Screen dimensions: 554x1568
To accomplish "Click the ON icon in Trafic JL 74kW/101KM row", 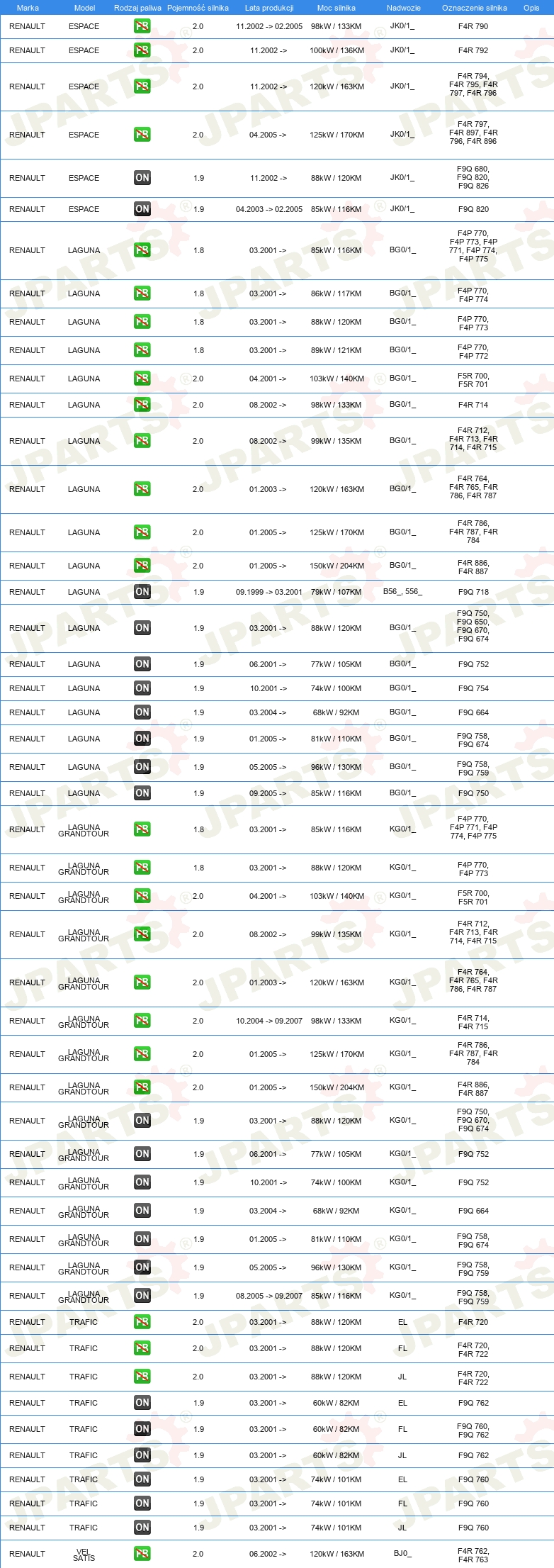I will coord(142,1528).
